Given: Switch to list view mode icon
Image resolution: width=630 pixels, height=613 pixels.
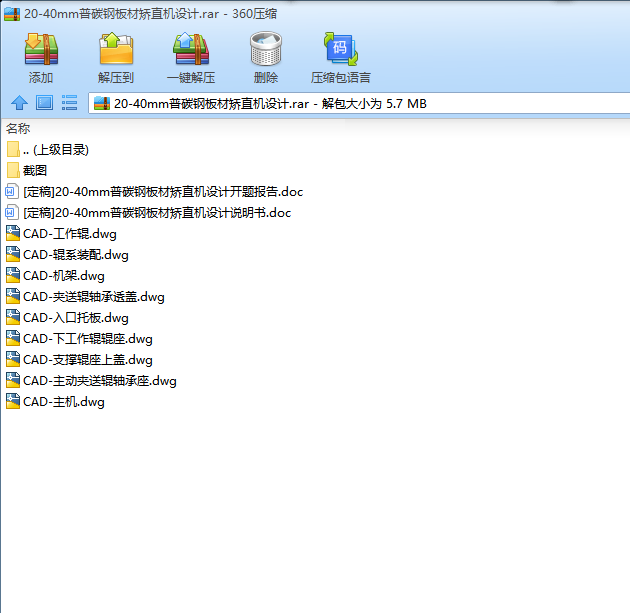Looking at the screenshot, I should 70,103.
